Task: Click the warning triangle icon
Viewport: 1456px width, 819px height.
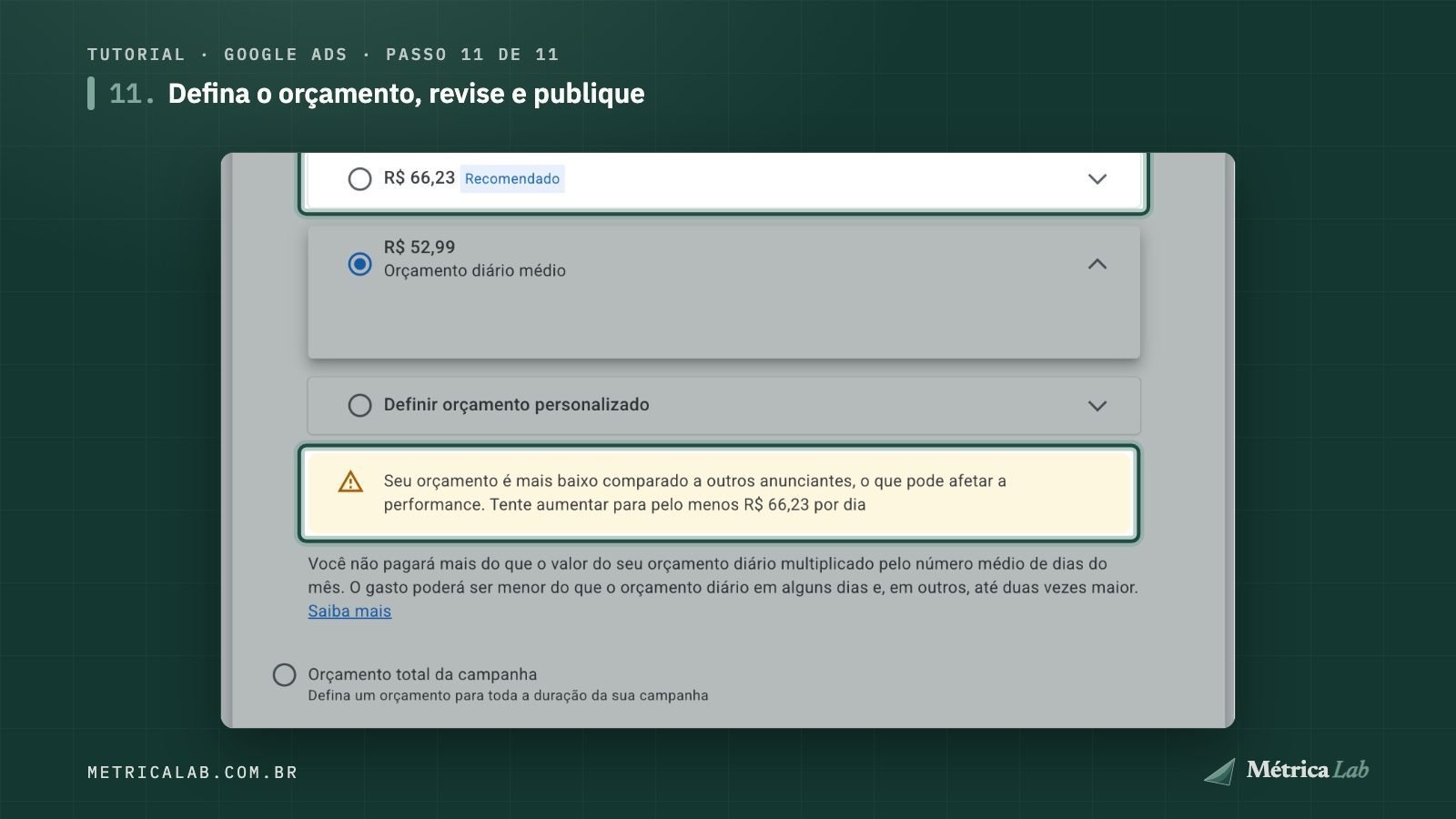Action: (x=350, y=481)
